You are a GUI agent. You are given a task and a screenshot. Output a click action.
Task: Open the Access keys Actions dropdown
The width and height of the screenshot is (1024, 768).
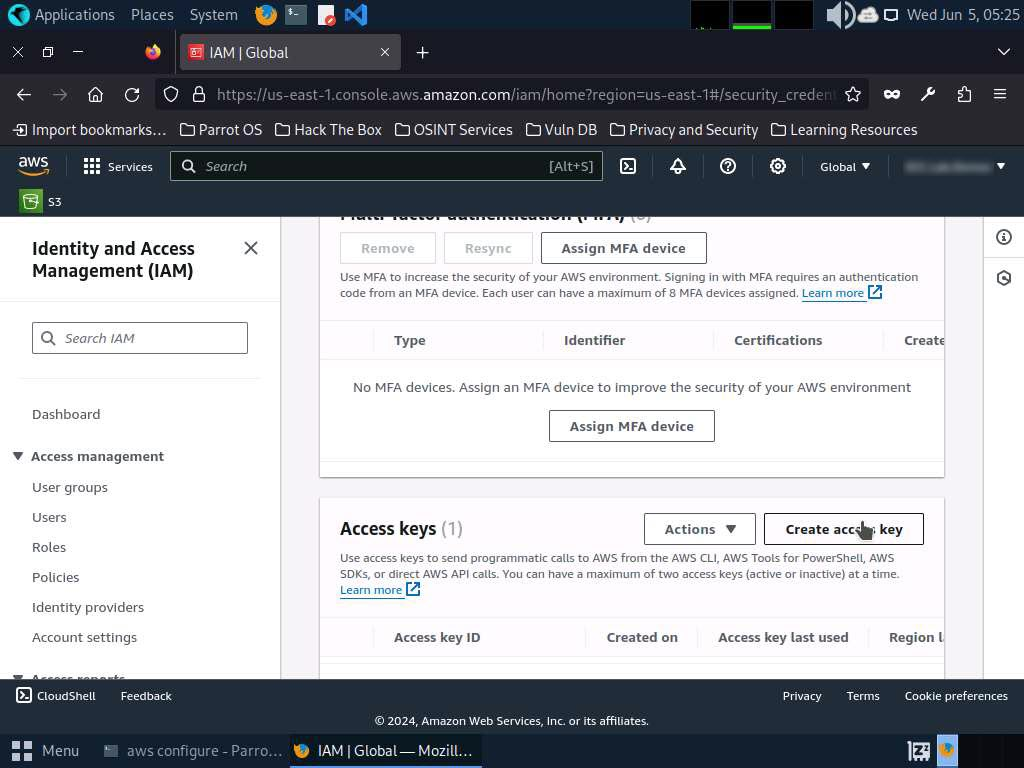click(700, 529)
